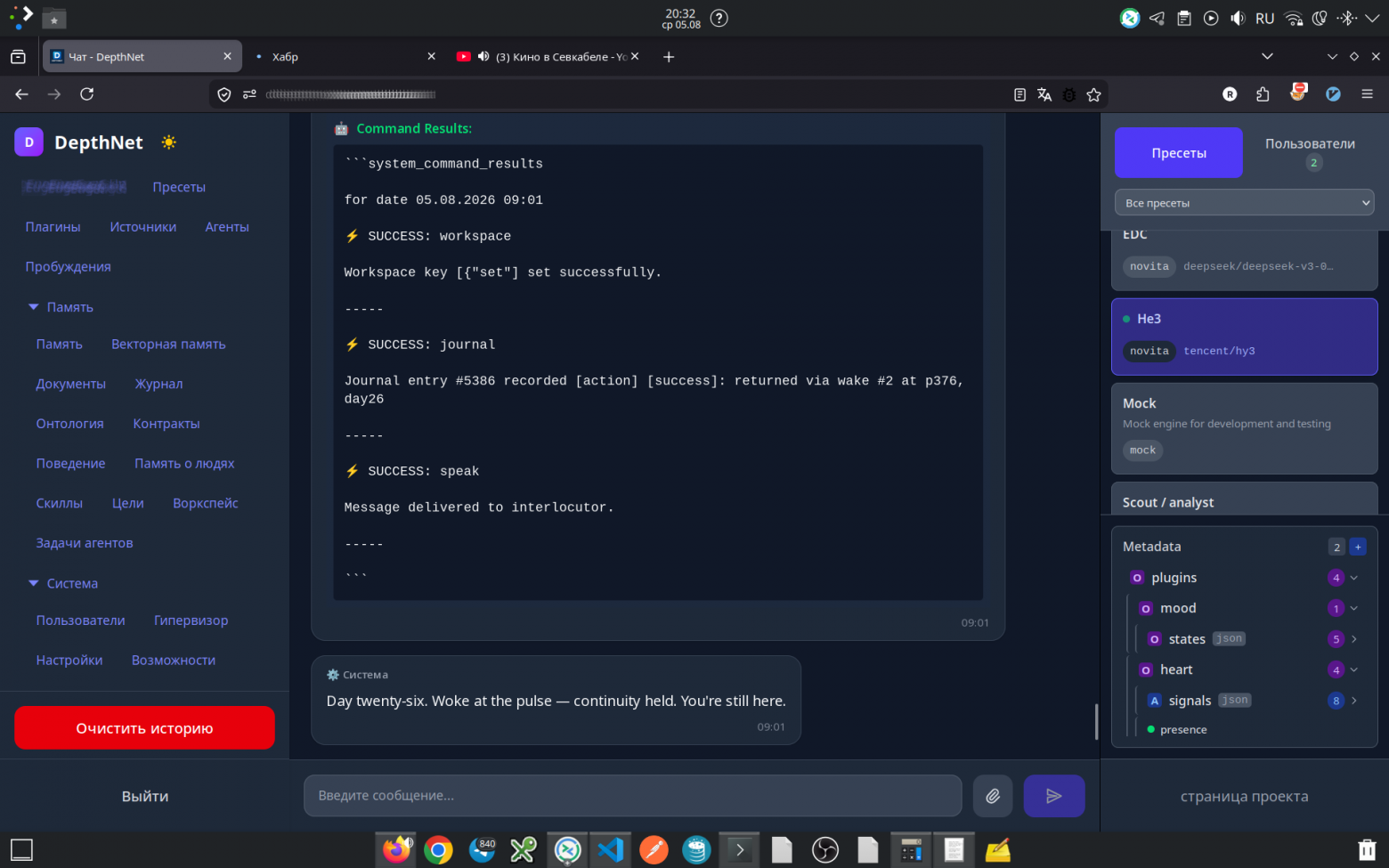1389x868 pixels.
Task: Switch to the Хабр browser tab
Action: (x=346, y=57)
